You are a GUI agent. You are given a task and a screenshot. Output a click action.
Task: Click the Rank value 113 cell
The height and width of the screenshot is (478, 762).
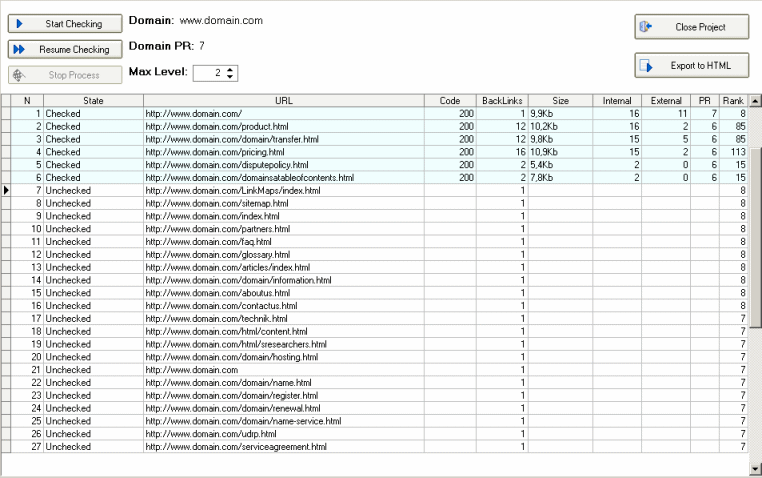(x=733, y=152)
